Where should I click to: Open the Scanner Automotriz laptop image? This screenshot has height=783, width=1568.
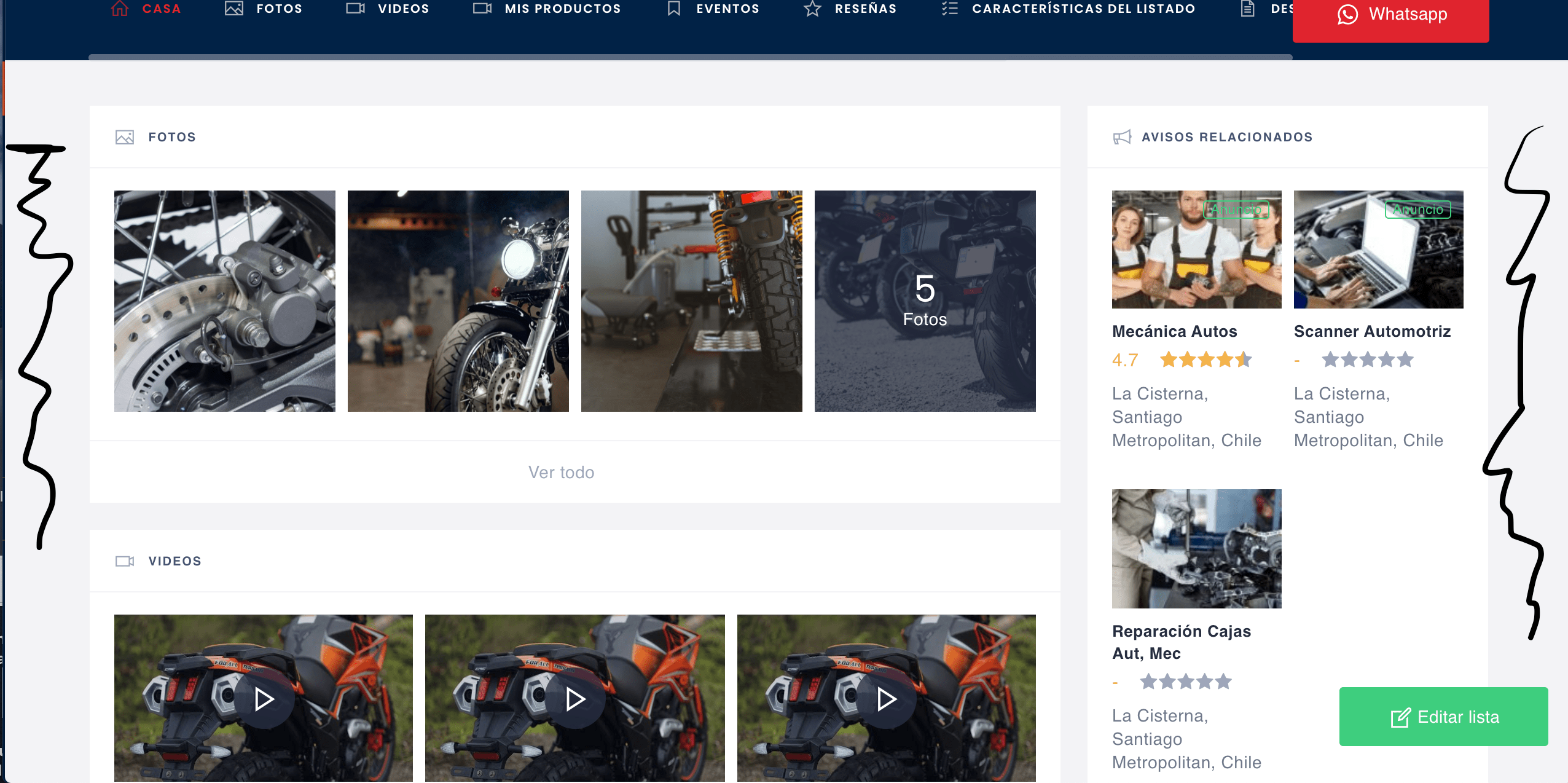[1379, 250]
